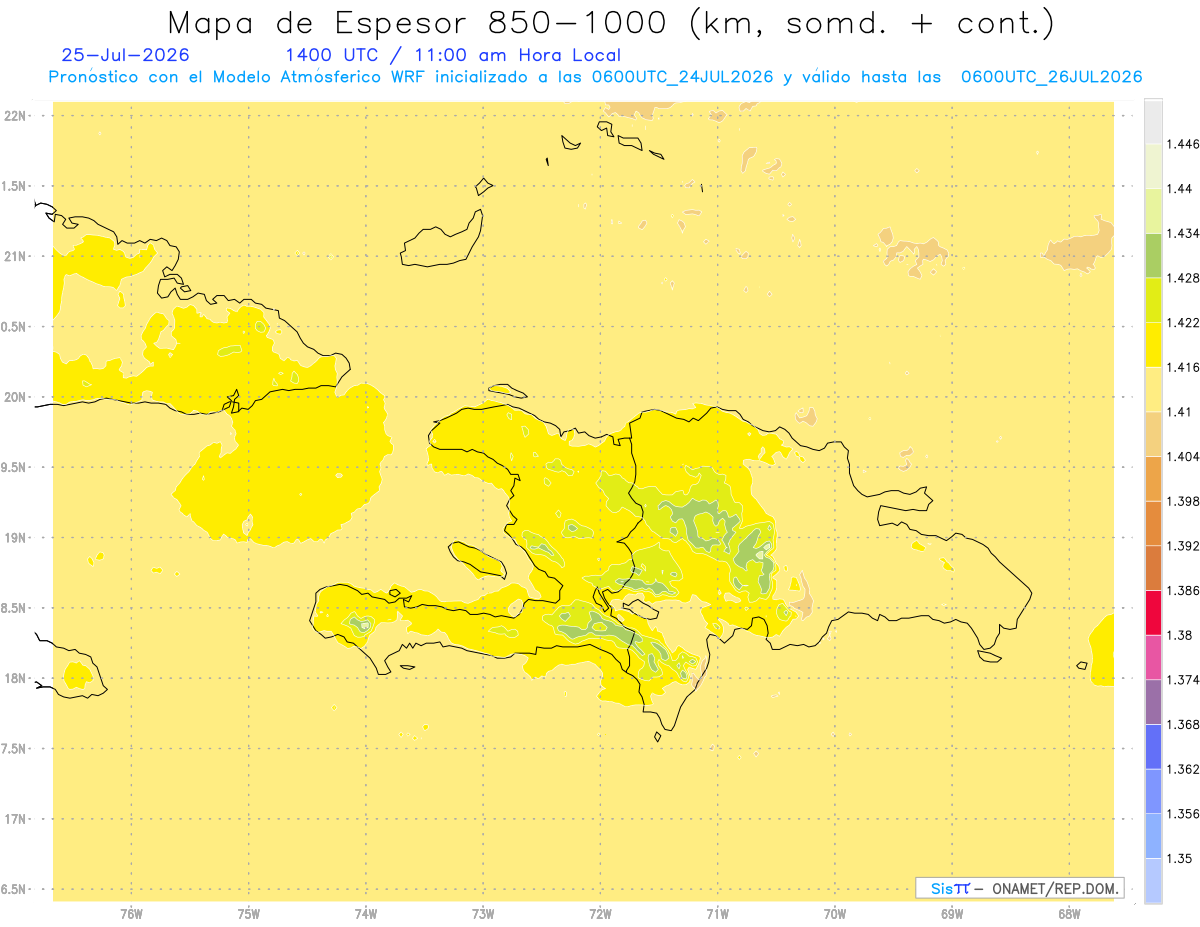Click the tan 1.404–1.41 colorbar segment

(1153, 434)
